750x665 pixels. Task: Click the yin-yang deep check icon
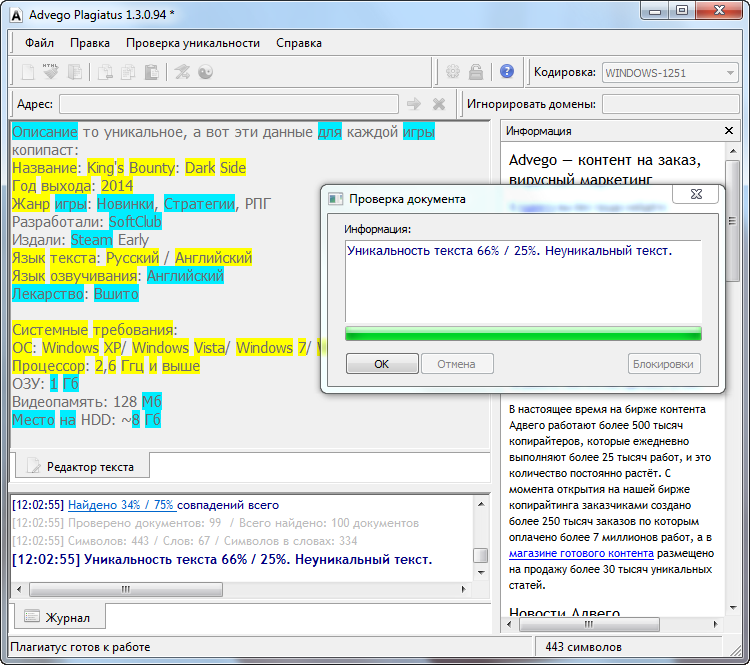(206, 72)
